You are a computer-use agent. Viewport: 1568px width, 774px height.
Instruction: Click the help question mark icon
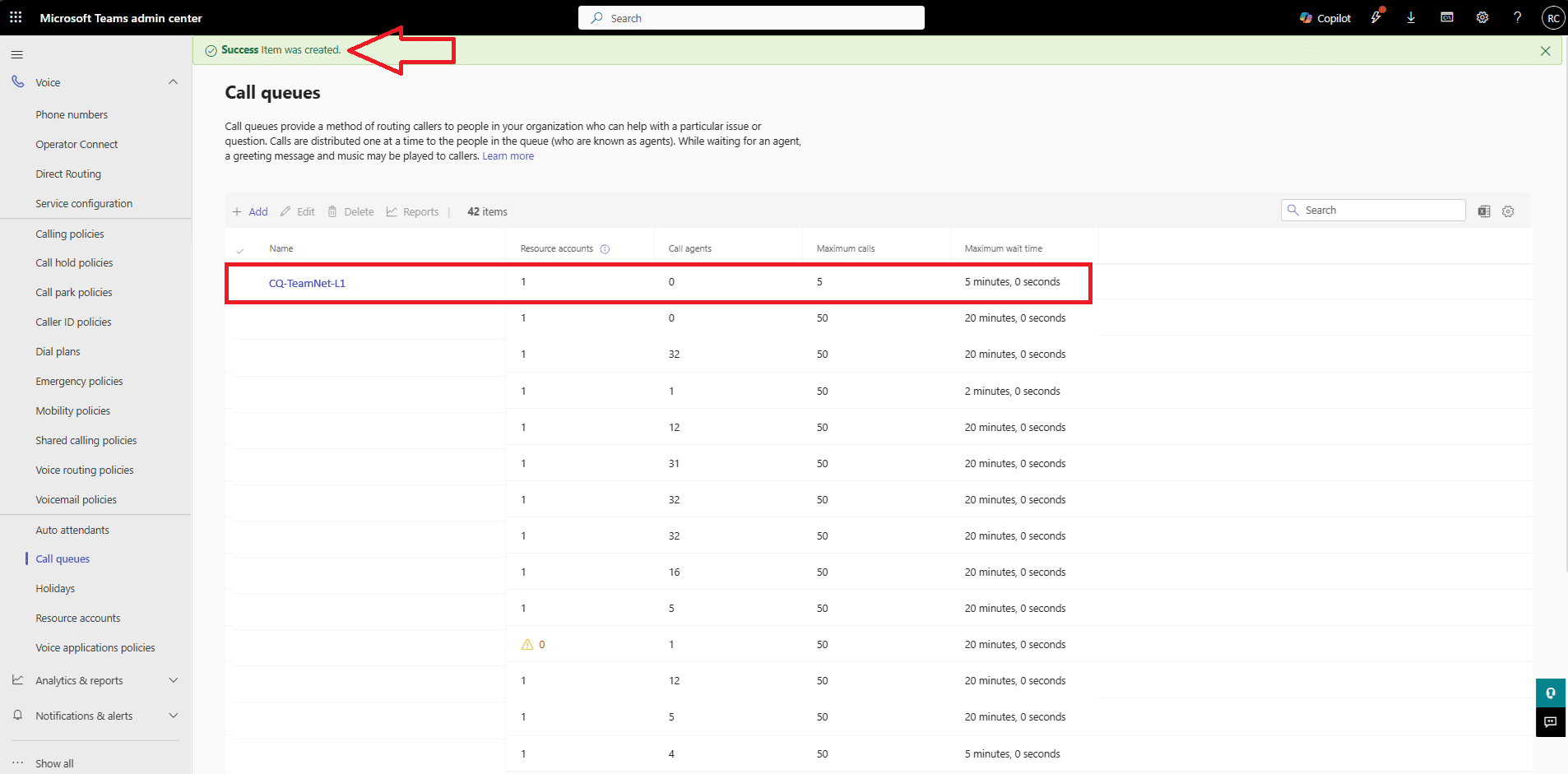[x=1517, y=18]
